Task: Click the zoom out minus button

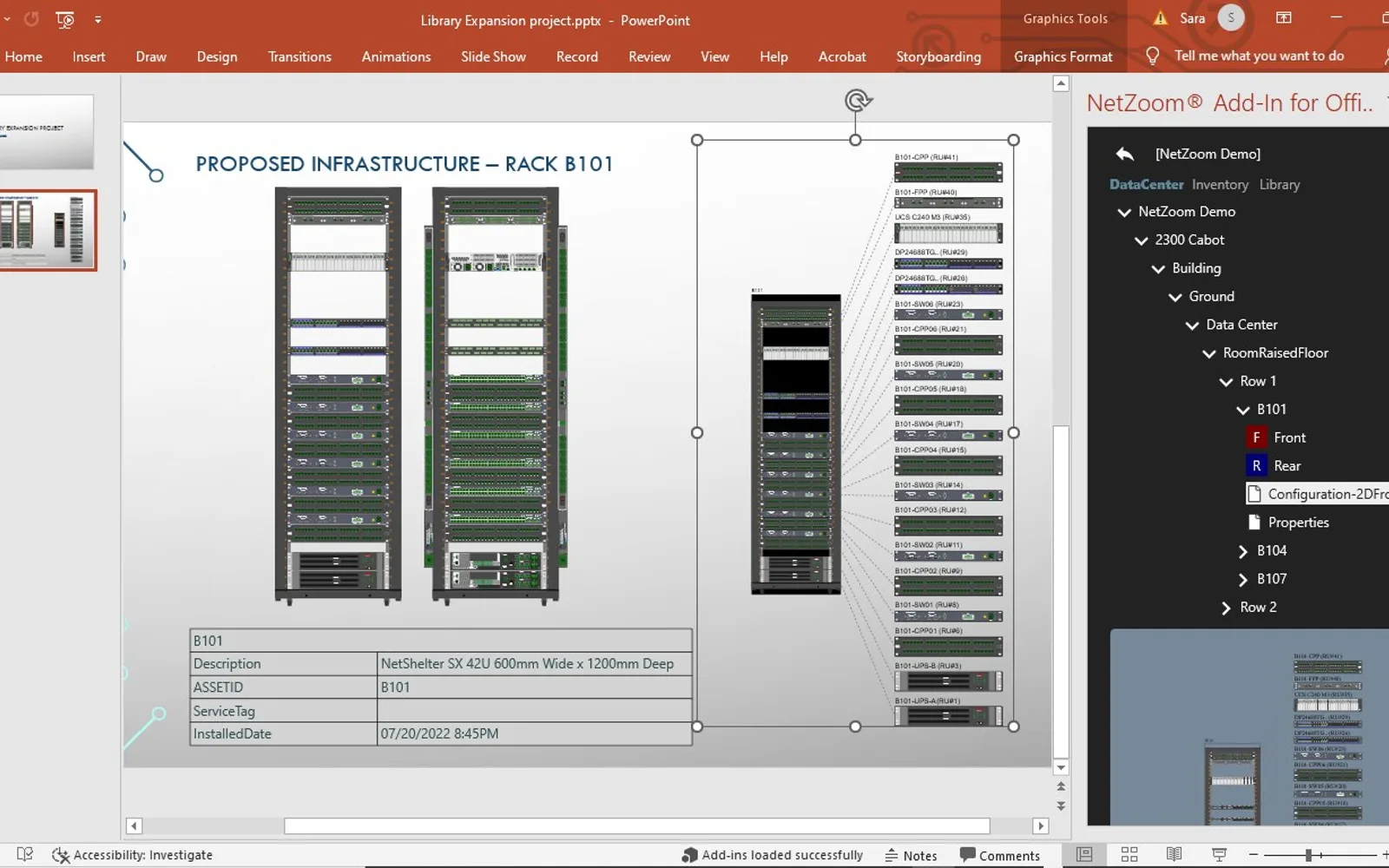Action: click(x=1254, y=855)
